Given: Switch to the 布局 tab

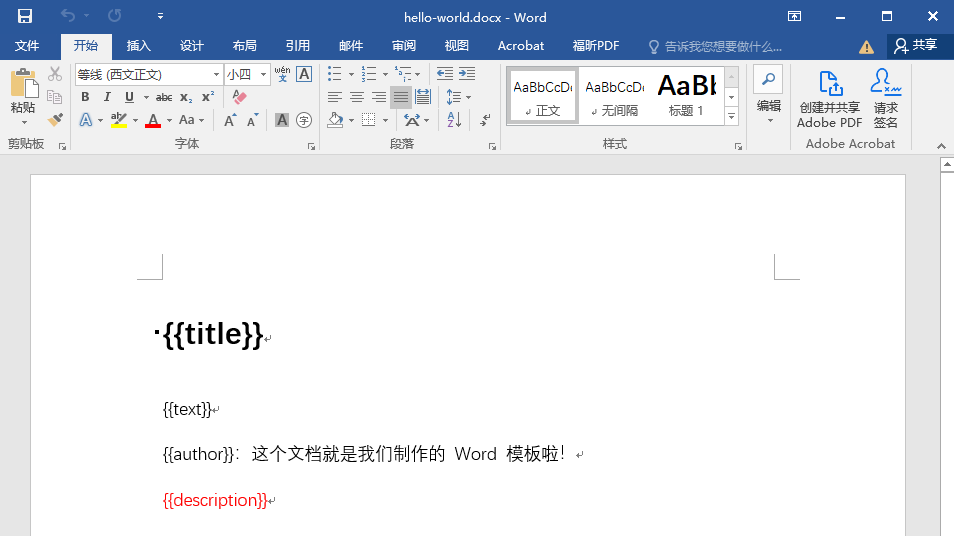Looking at the screenshot, I should coord(245,46).
